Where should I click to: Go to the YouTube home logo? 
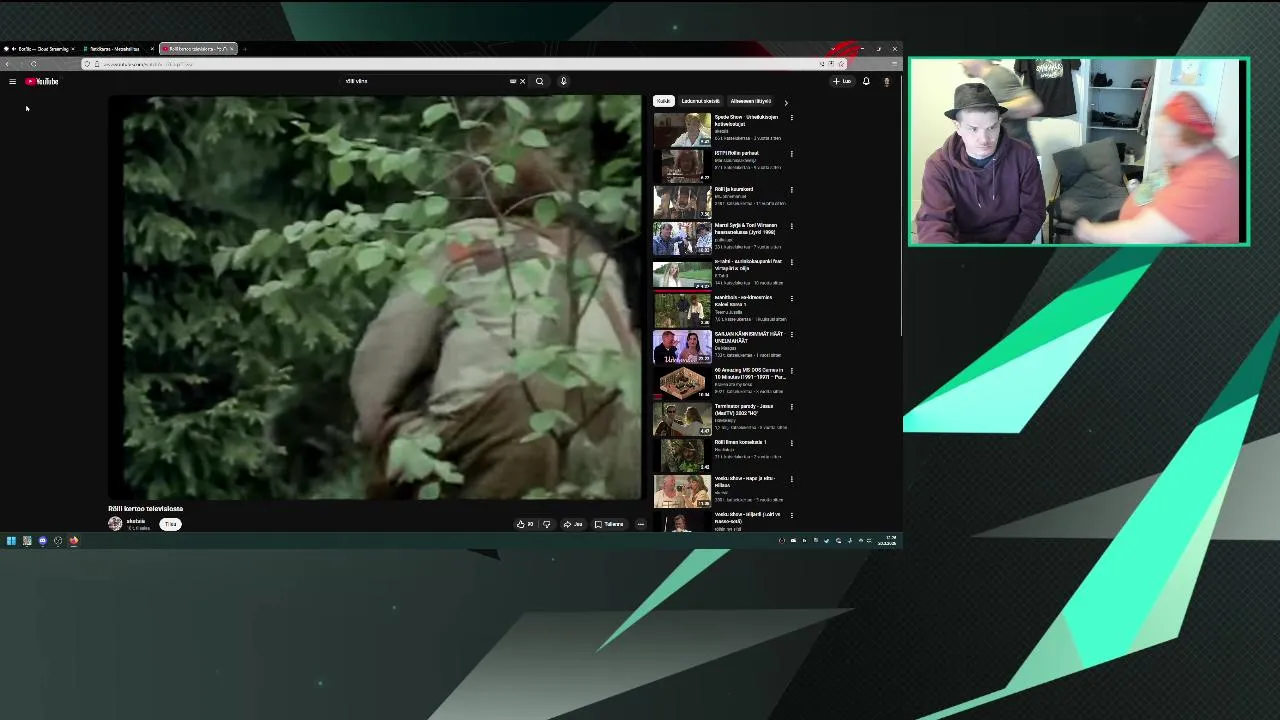(42, 82)
